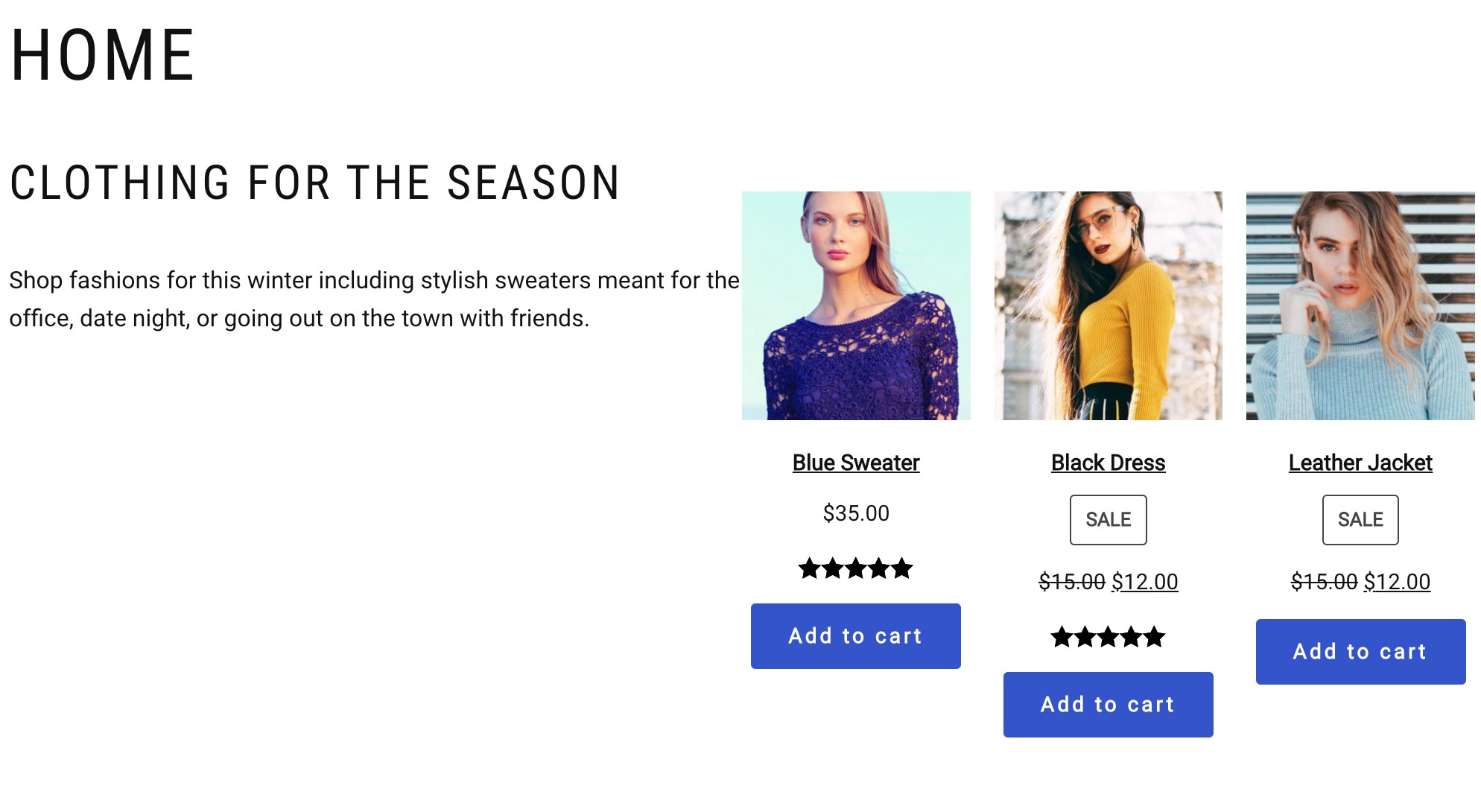Click the SALE badge under Black Dress

point(1108,520)
